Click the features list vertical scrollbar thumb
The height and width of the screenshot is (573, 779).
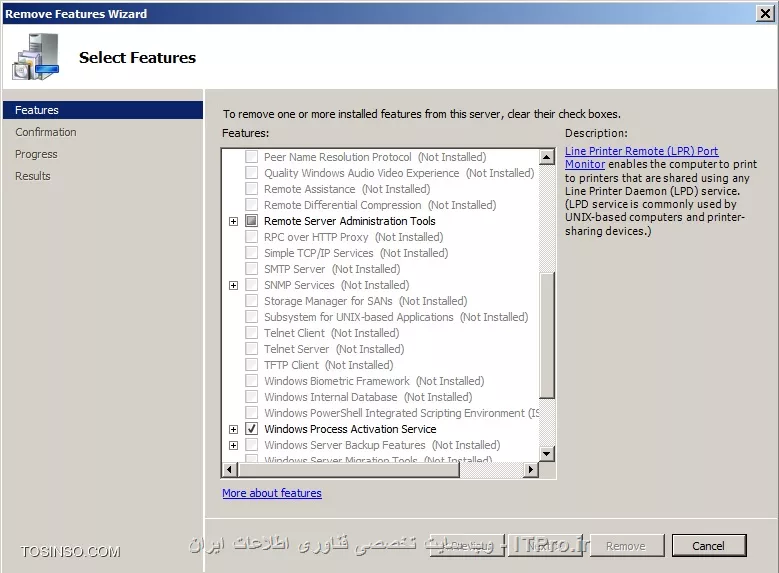[x=546, y=335]
